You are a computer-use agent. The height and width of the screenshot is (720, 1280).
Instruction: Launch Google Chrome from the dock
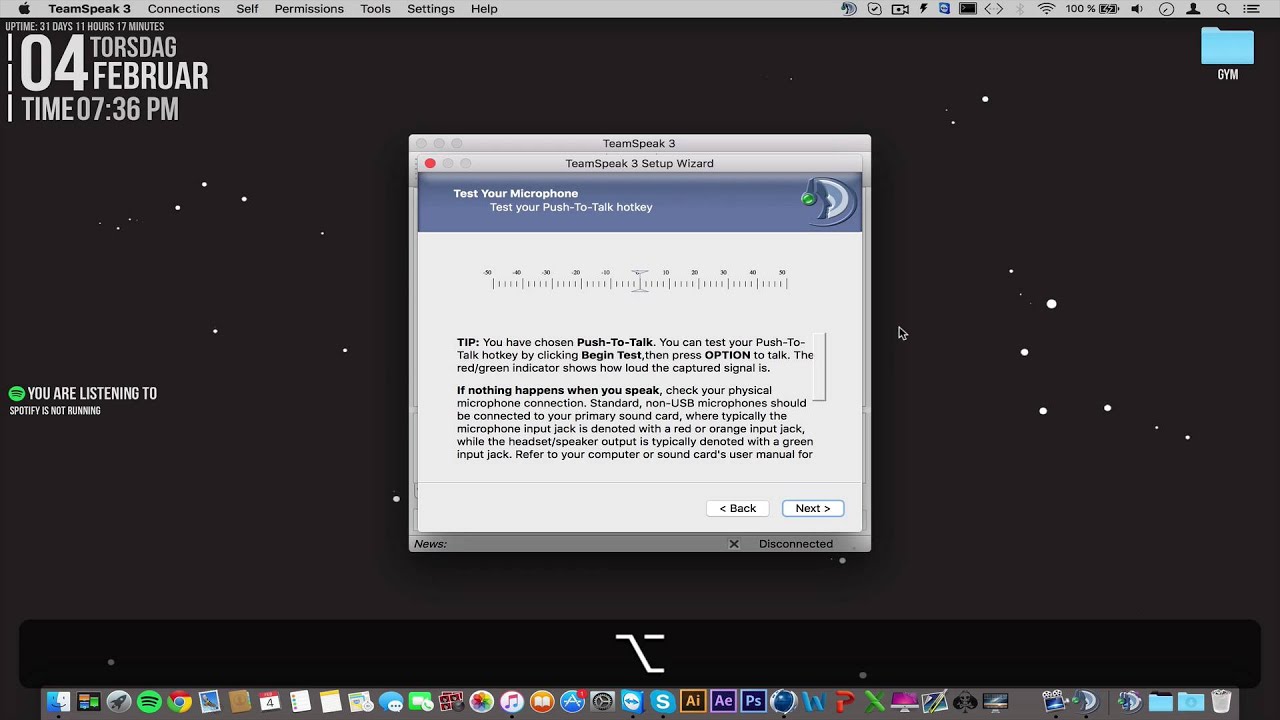pos(180,702)
